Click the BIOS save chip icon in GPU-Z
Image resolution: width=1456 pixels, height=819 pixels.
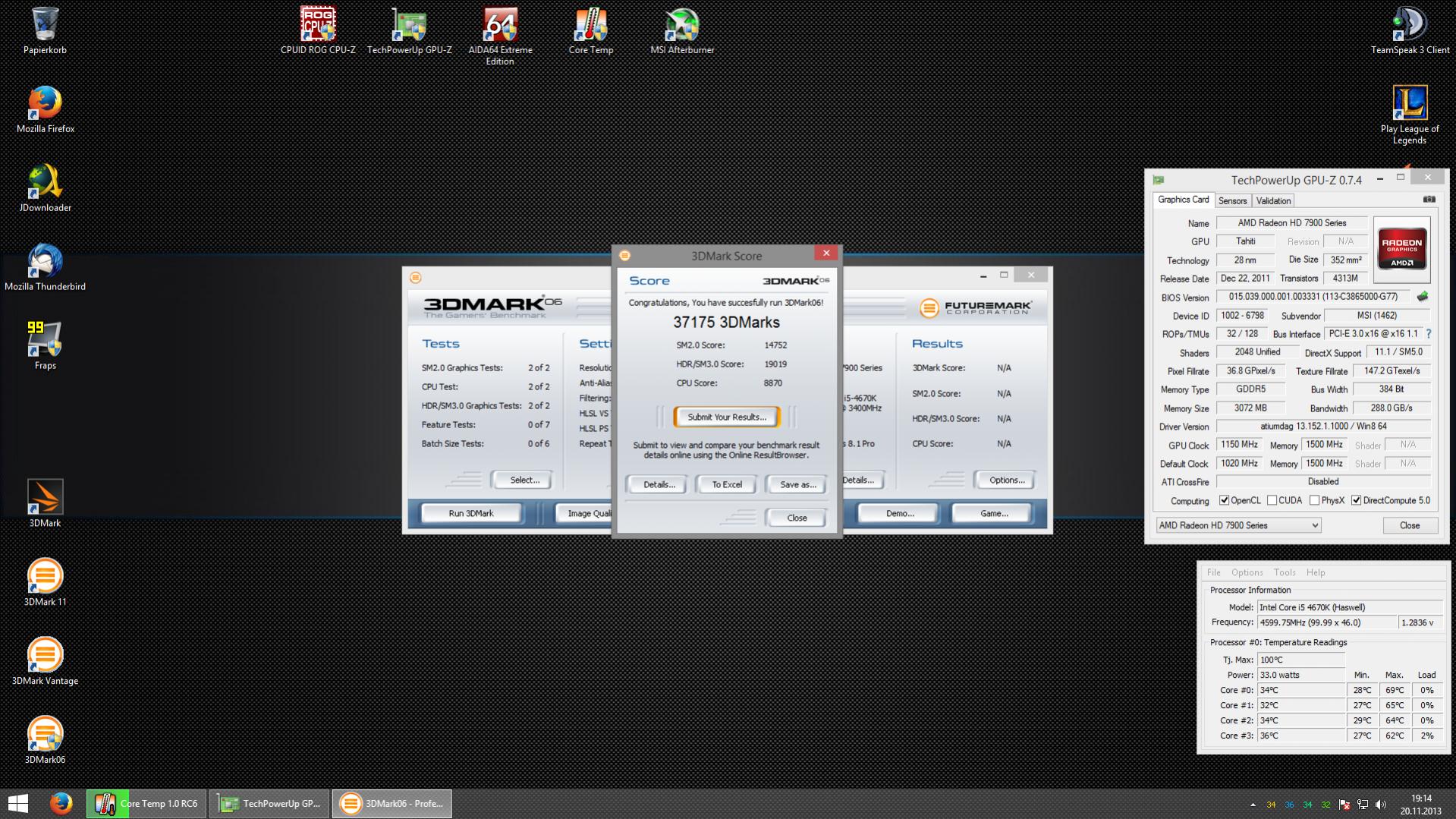coord(1423,297)
